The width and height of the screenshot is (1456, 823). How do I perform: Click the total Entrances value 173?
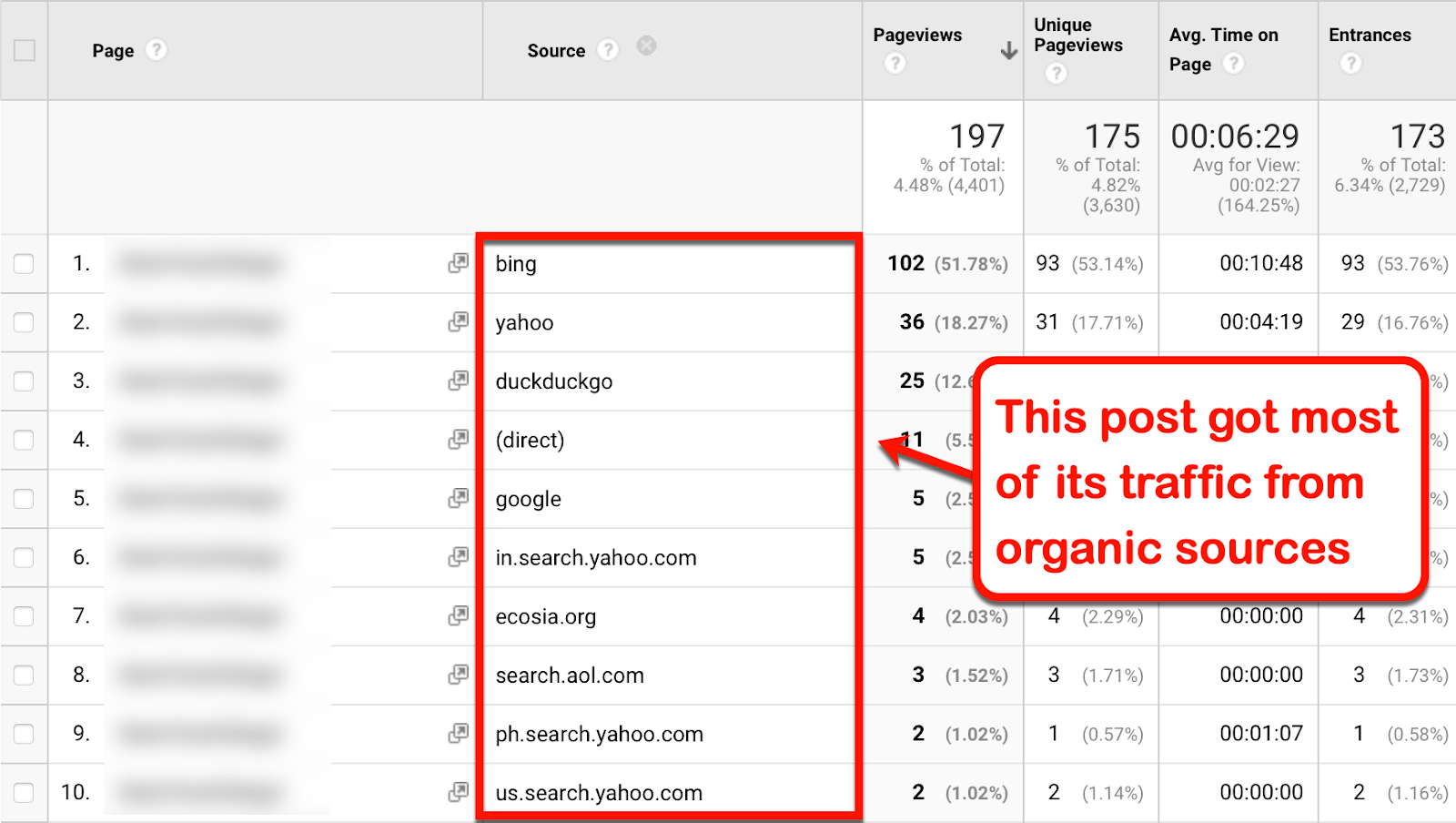coord(1418,137)
